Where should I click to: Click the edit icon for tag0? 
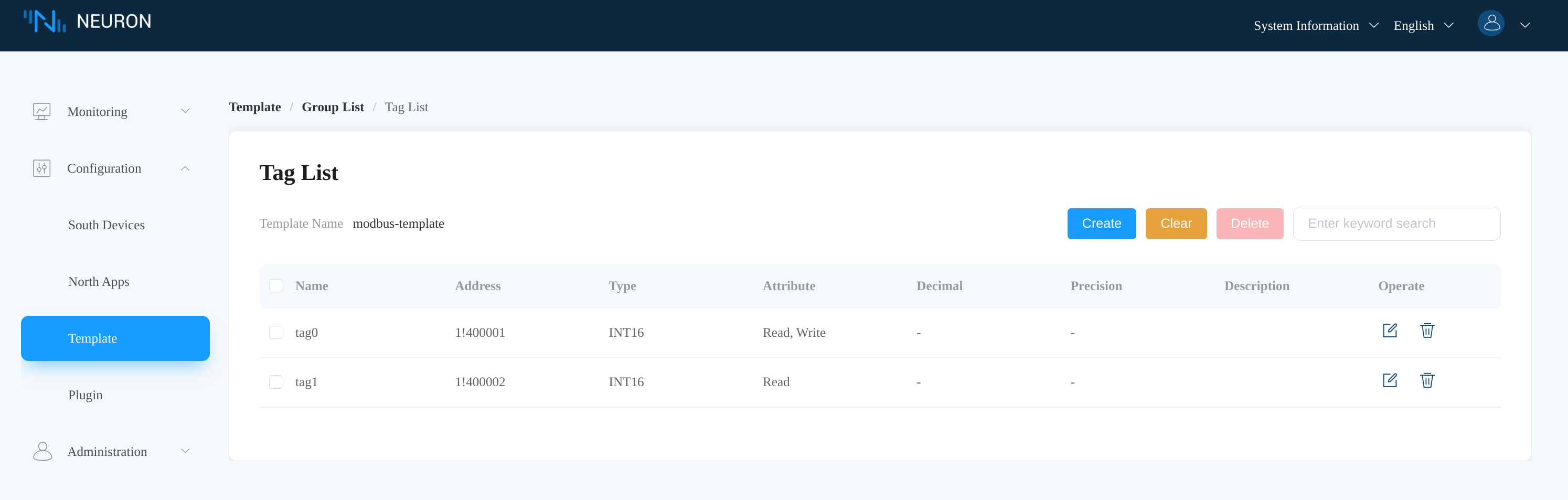click(x=1390, y=331)
